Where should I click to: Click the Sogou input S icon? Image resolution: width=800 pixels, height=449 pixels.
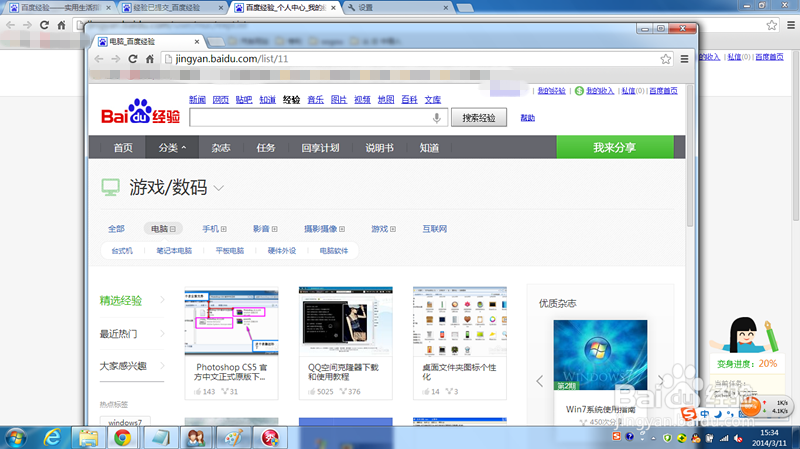(689, 414)
